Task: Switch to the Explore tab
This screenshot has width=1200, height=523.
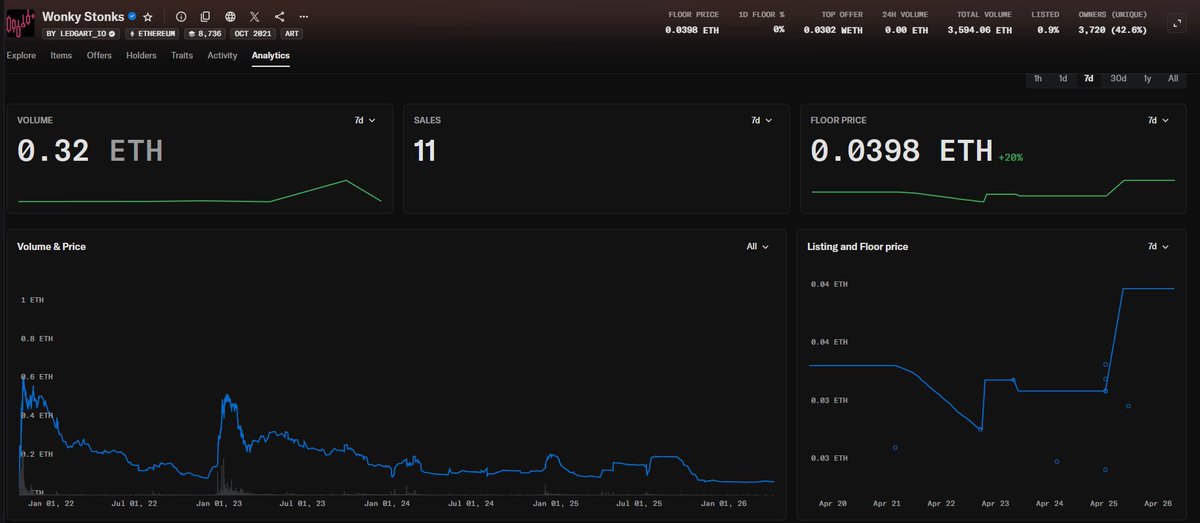Action: [21, 56]
